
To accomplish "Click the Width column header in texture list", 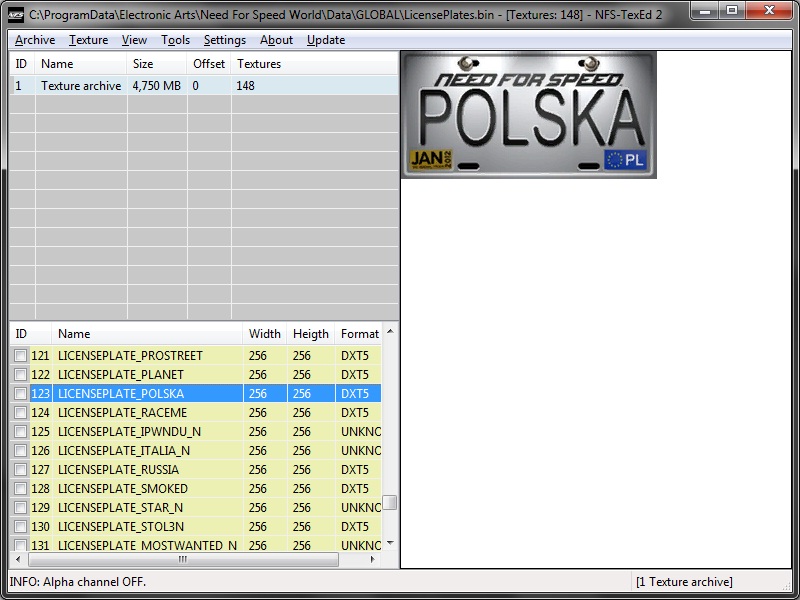I will coord(265,334).
